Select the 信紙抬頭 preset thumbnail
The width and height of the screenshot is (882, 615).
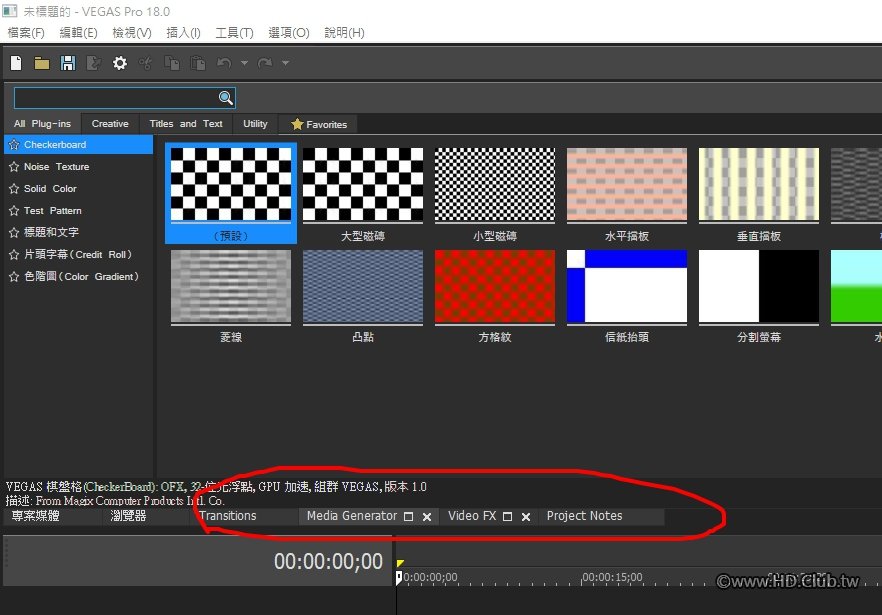pos(627,286)
